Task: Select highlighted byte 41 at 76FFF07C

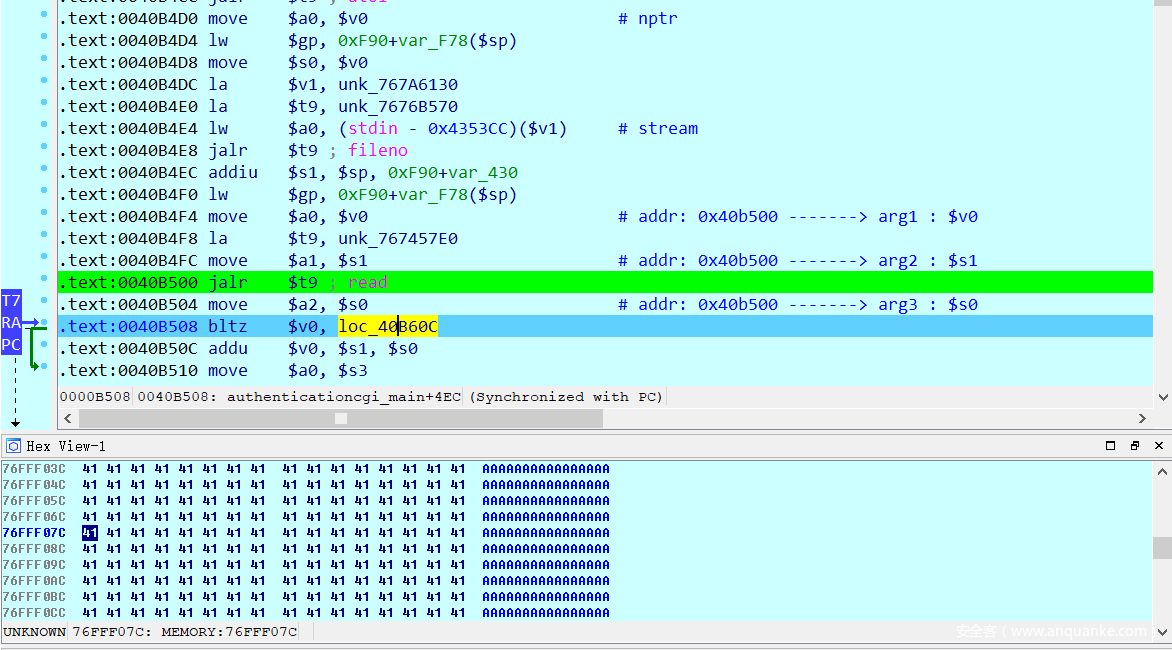Action: (x=90, y=533)
